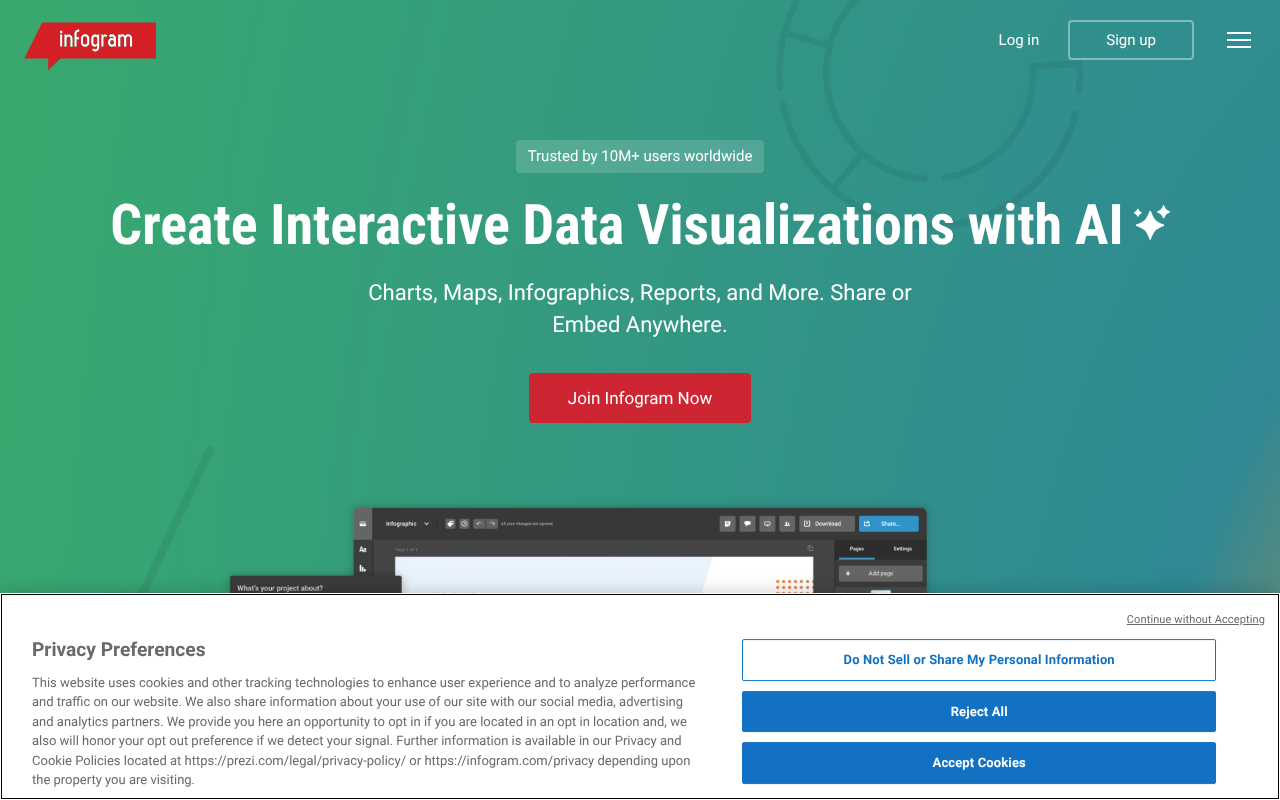
Task: Accept Cookies in the privacy banner
Action: coord(978,762)
